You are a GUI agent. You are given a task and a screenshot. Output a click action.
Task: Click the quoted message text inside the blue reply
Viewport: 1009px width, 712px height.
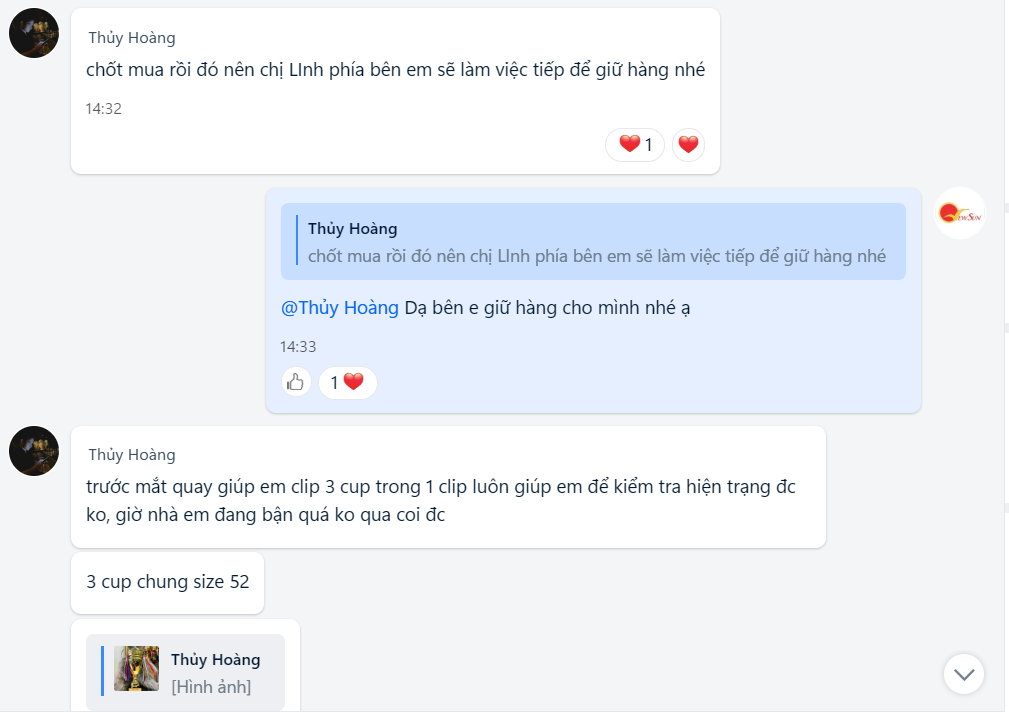[x=596, y=256]
